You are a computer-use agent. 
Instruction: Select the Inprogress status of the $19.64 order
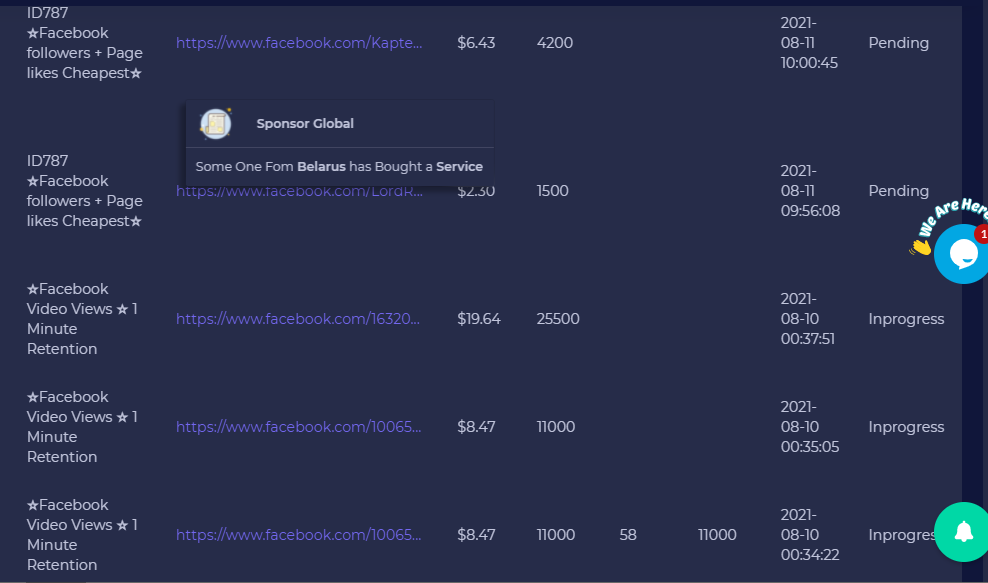906,319
